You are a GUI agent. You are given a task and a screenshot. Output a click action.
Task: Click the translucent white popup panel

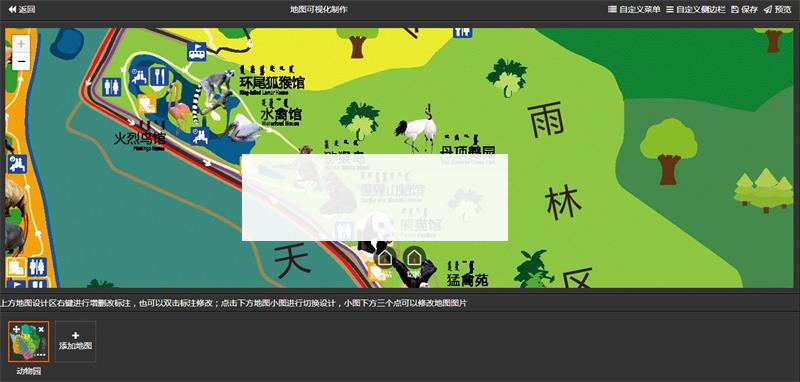pyautogui.click(x=375, y=197)
